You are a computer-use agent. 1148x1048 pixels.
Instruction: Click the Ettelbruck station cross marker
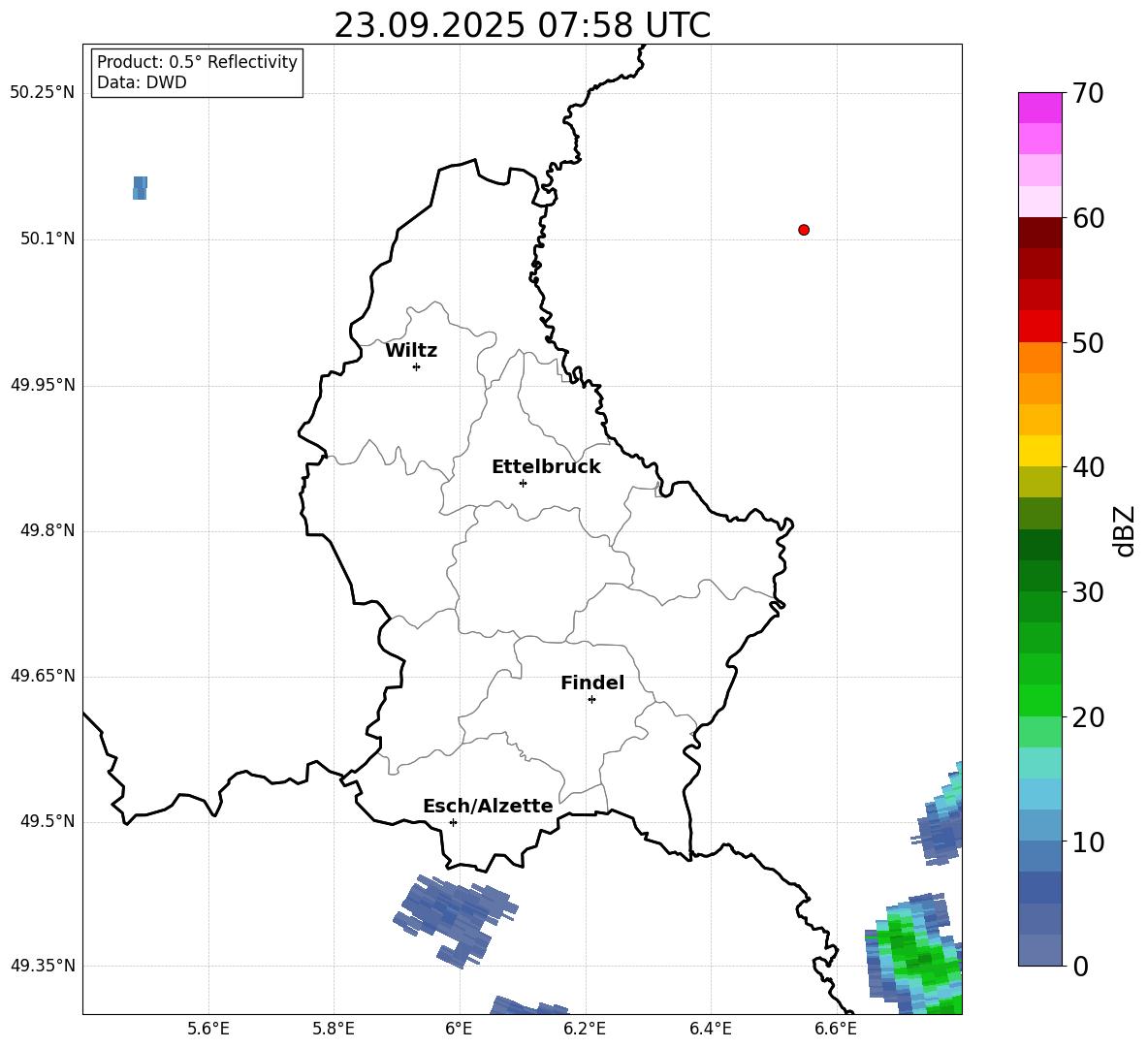click(523, 483)
